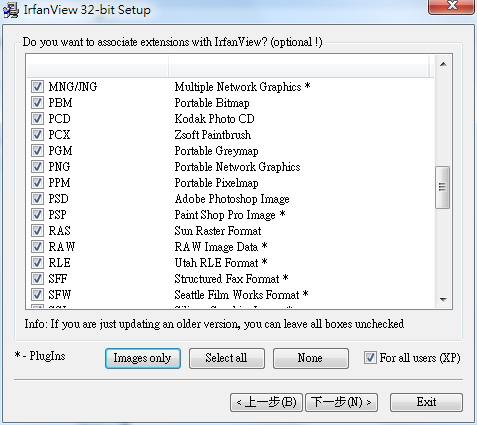
Task: Click the Select all button
Action: [227, 358]
